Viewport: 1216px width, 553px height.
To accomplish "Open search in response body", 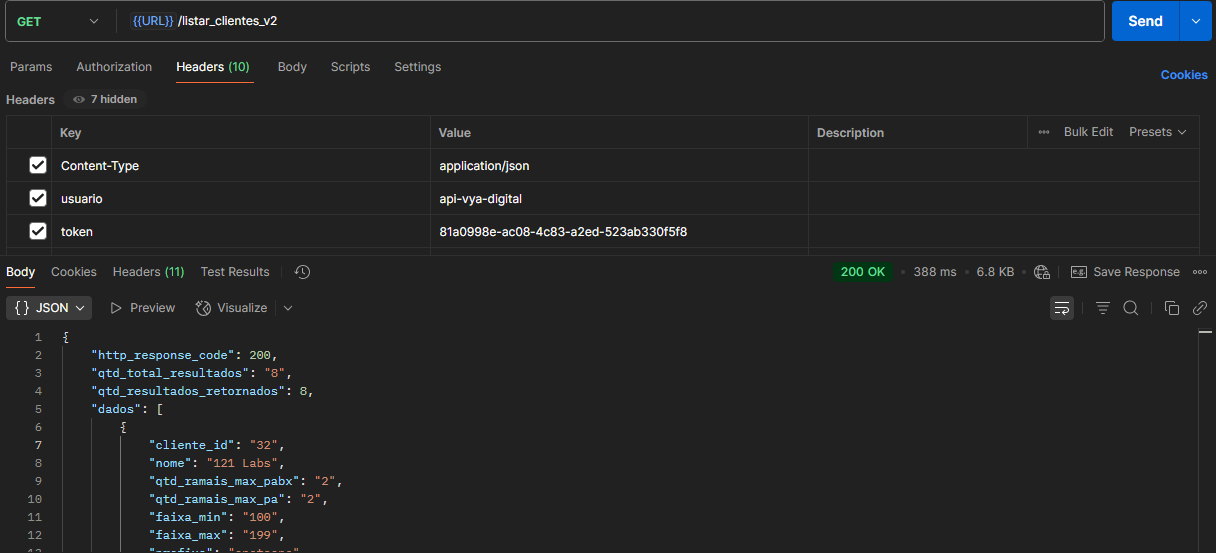I will tap(1131, 308).
